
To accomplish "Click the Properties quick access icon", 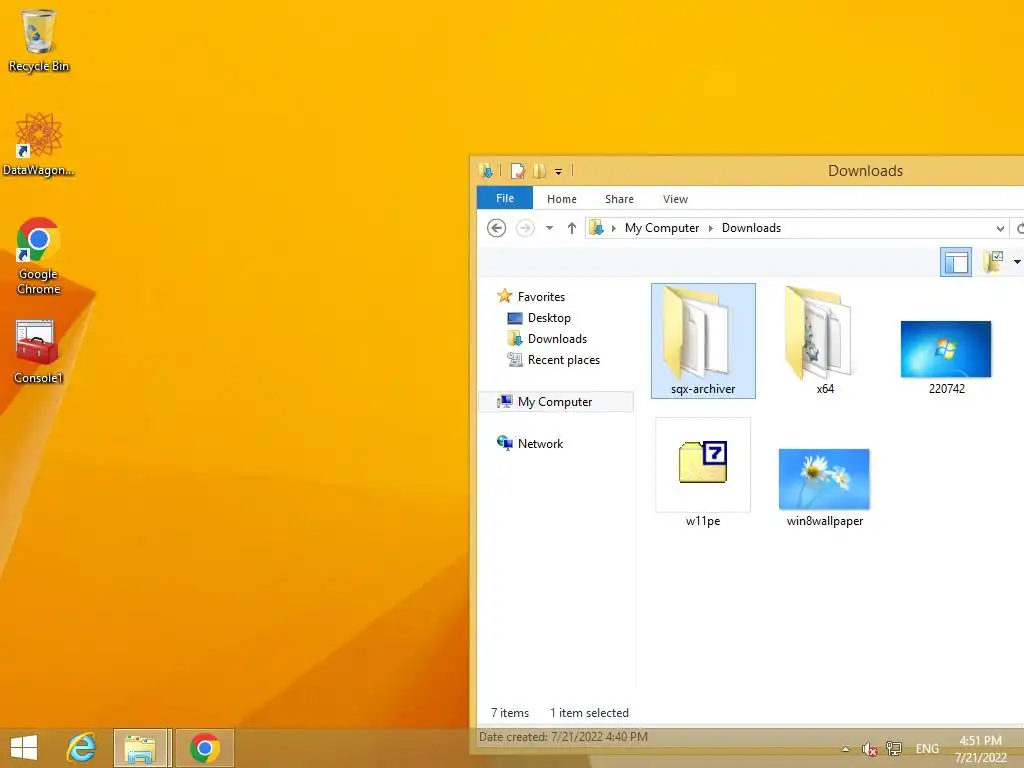I will click(517, 171).
